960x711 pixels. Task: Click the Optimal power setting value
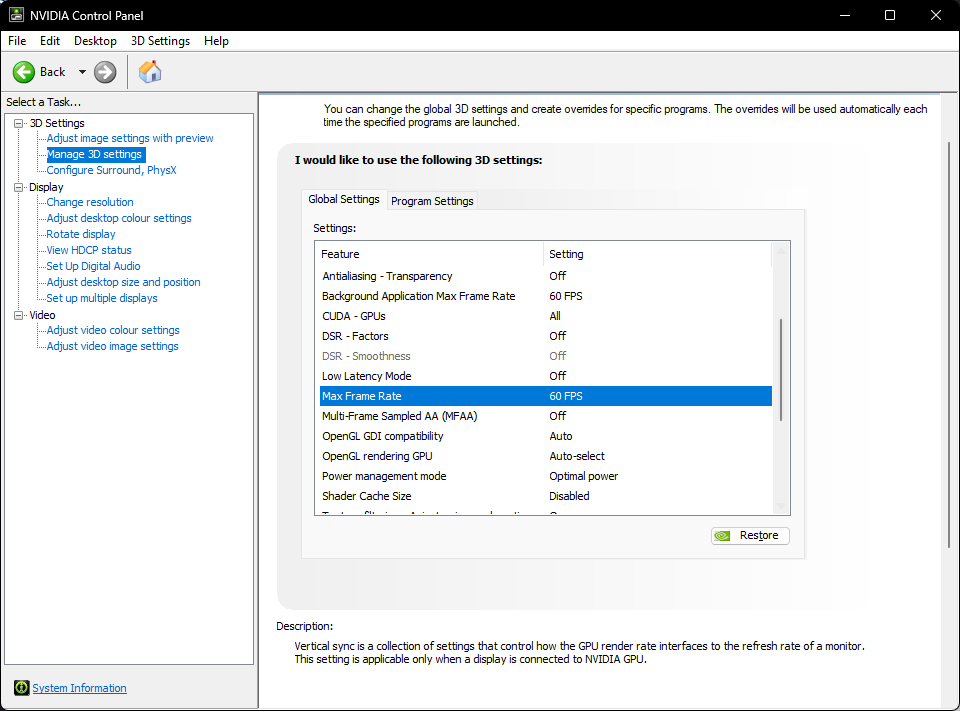click(x=583, y=476)
